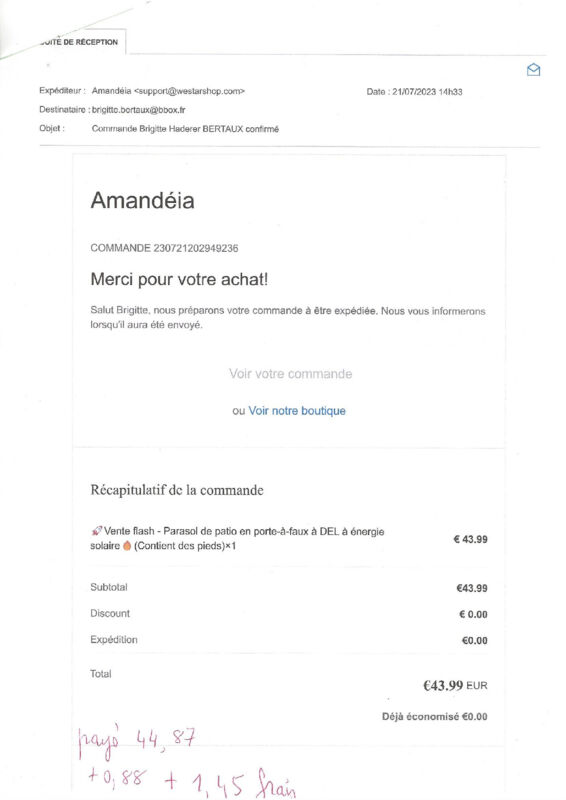Click the fire emoji after solaire
This screenshot has height=800, width=566.
coord(127,546)
